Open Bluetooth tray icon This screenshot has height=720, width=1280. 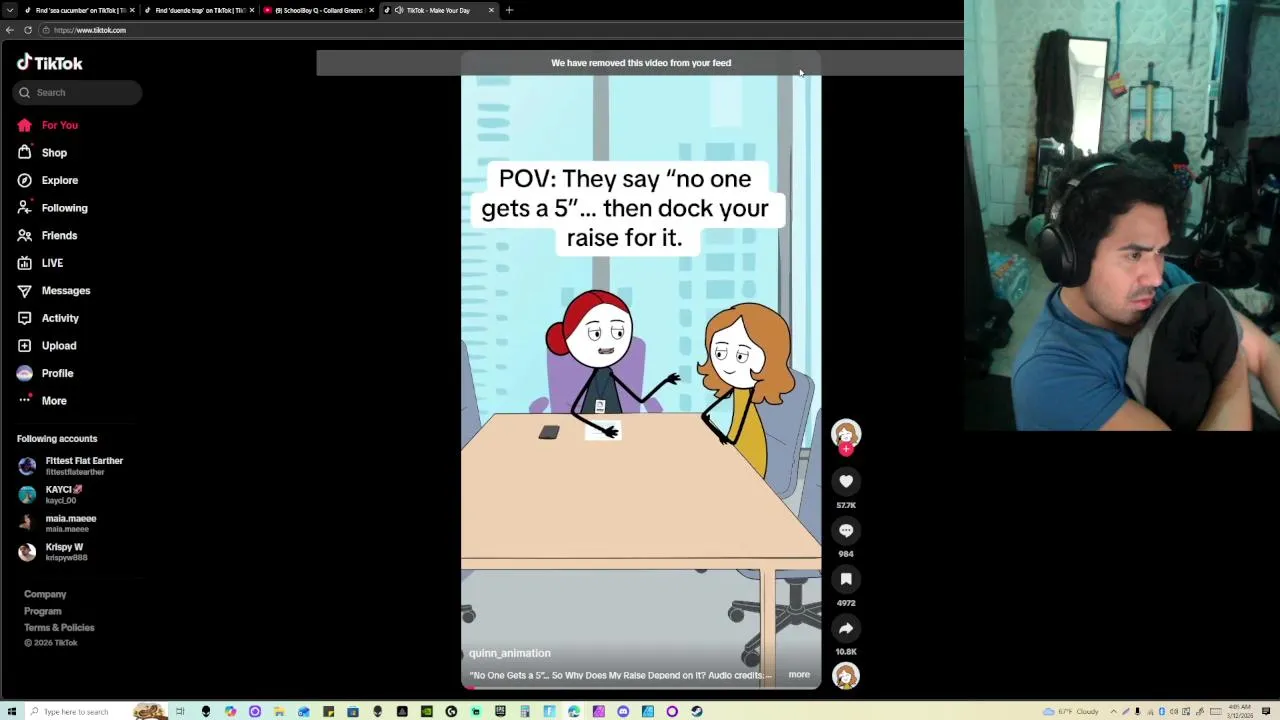[x=1162, y=711]
